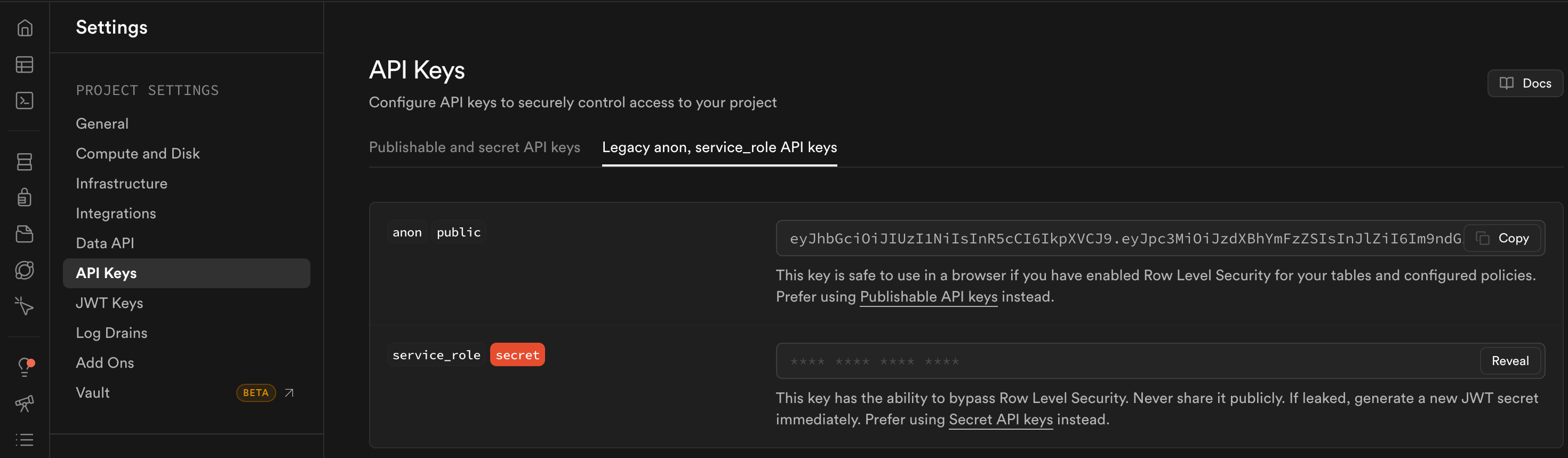
Task: Open the Authentication lock icon
Action: point(25,198)
